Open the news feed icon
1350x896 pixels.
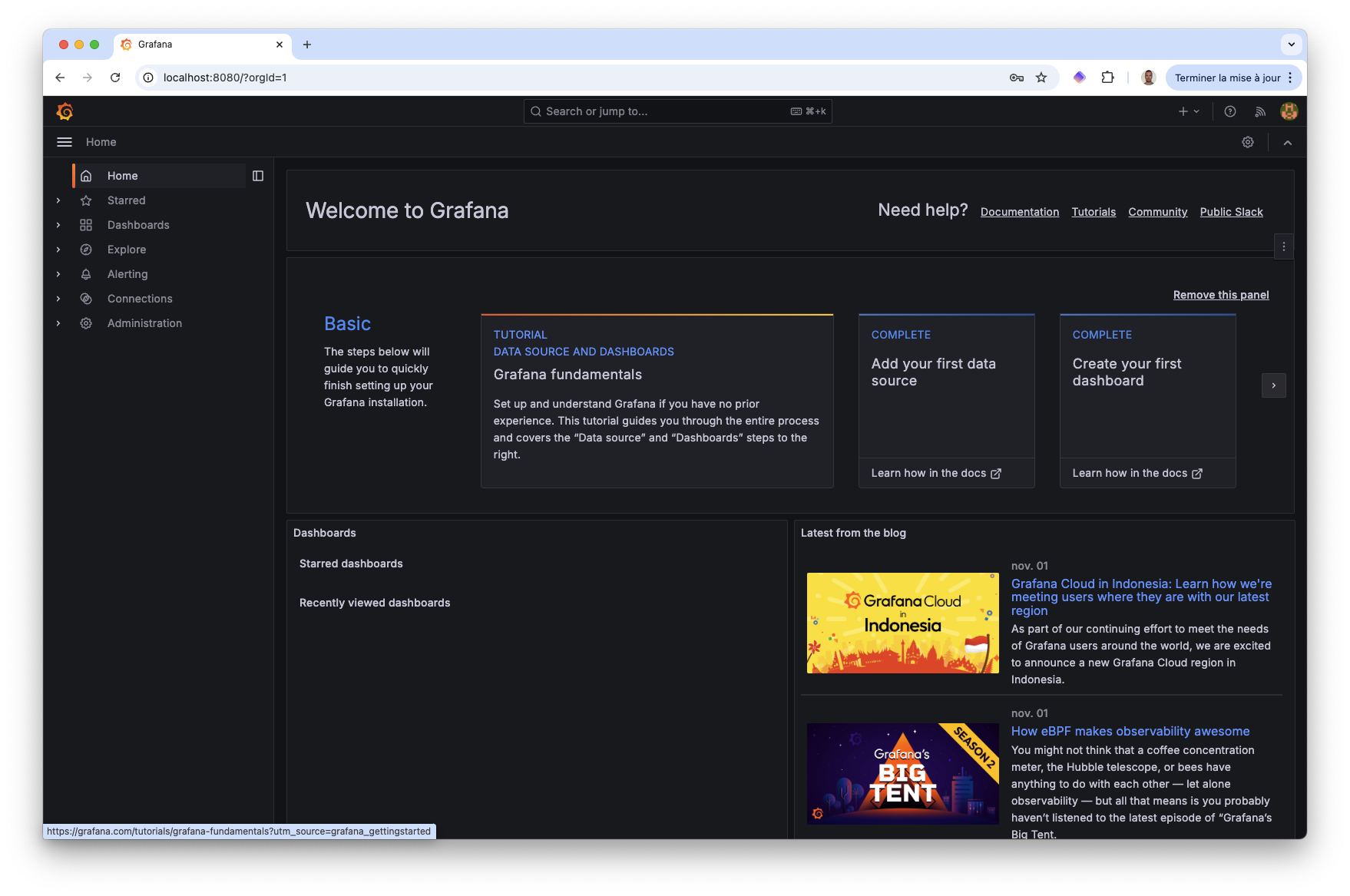point(1259,111)
